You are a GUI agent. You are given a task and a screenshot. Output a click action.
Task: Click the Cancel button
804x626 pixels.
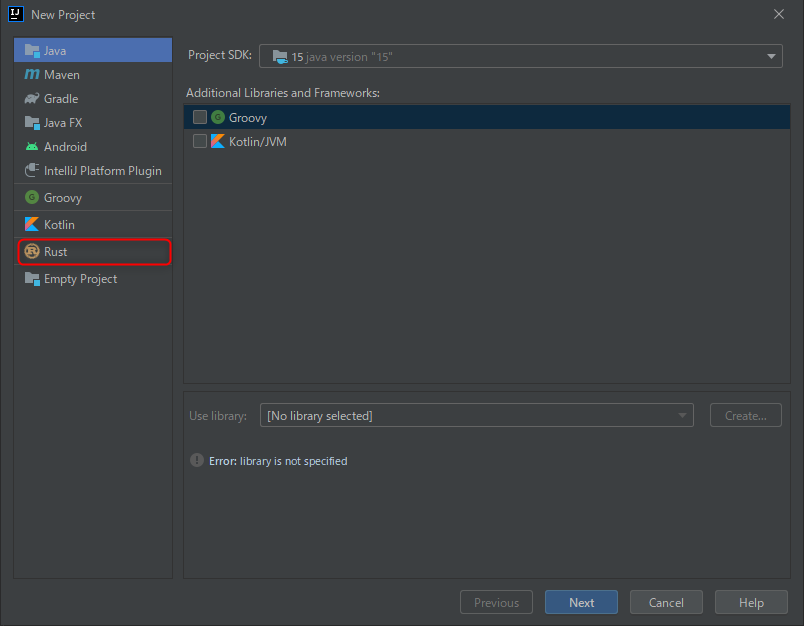coord(666,602)
